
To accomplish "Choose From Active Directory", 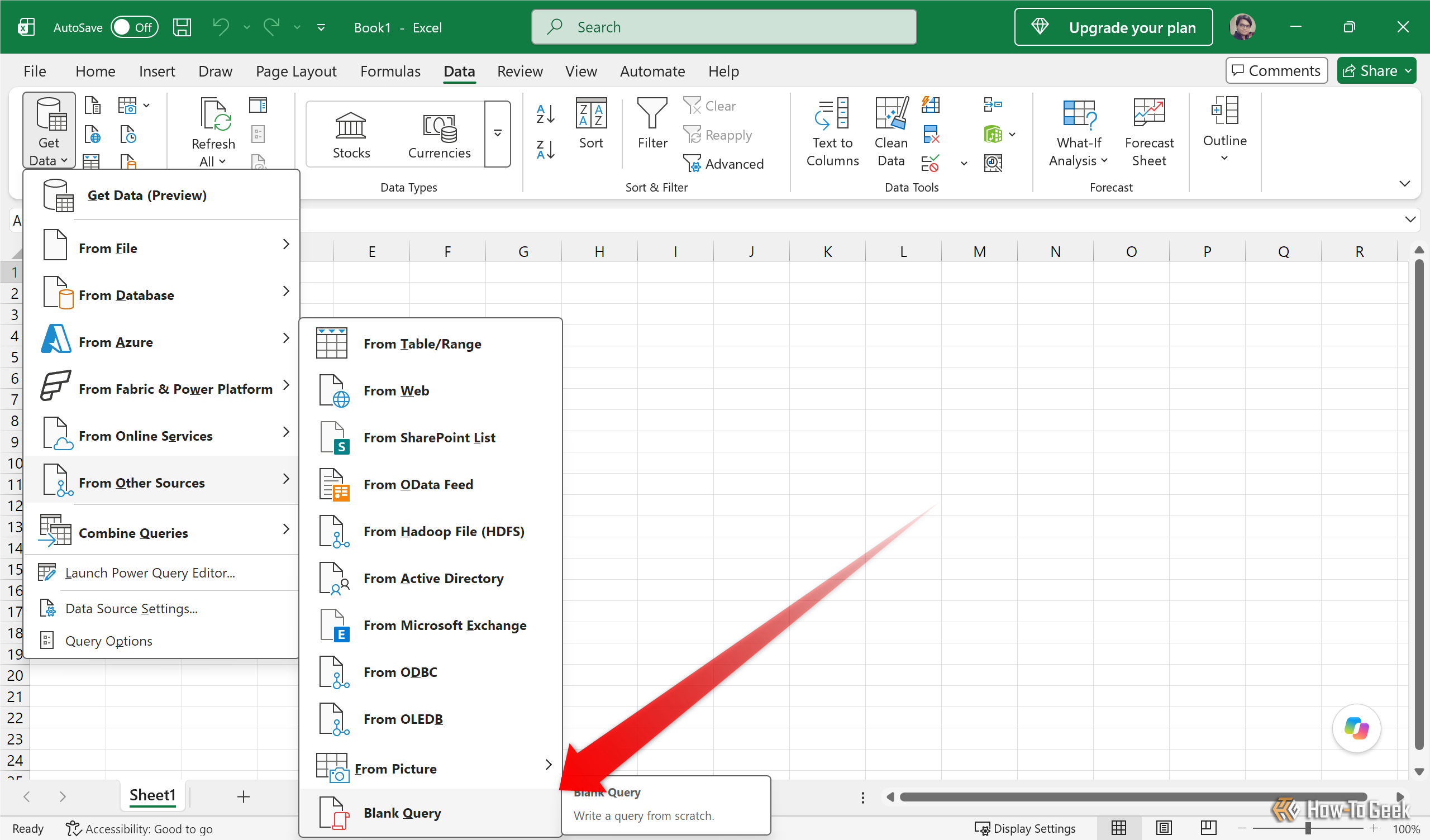I will pos(430,579).
